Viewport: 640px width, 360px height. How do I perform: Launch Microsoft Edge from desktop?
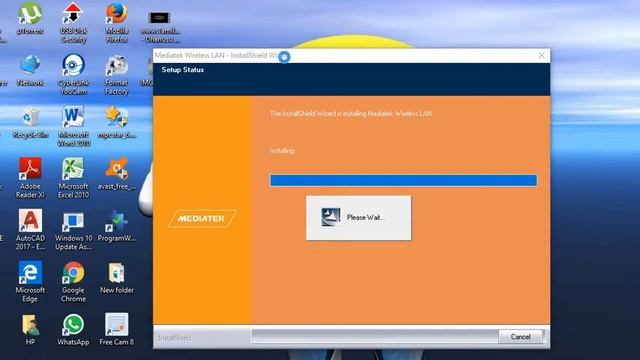[30, 282]
